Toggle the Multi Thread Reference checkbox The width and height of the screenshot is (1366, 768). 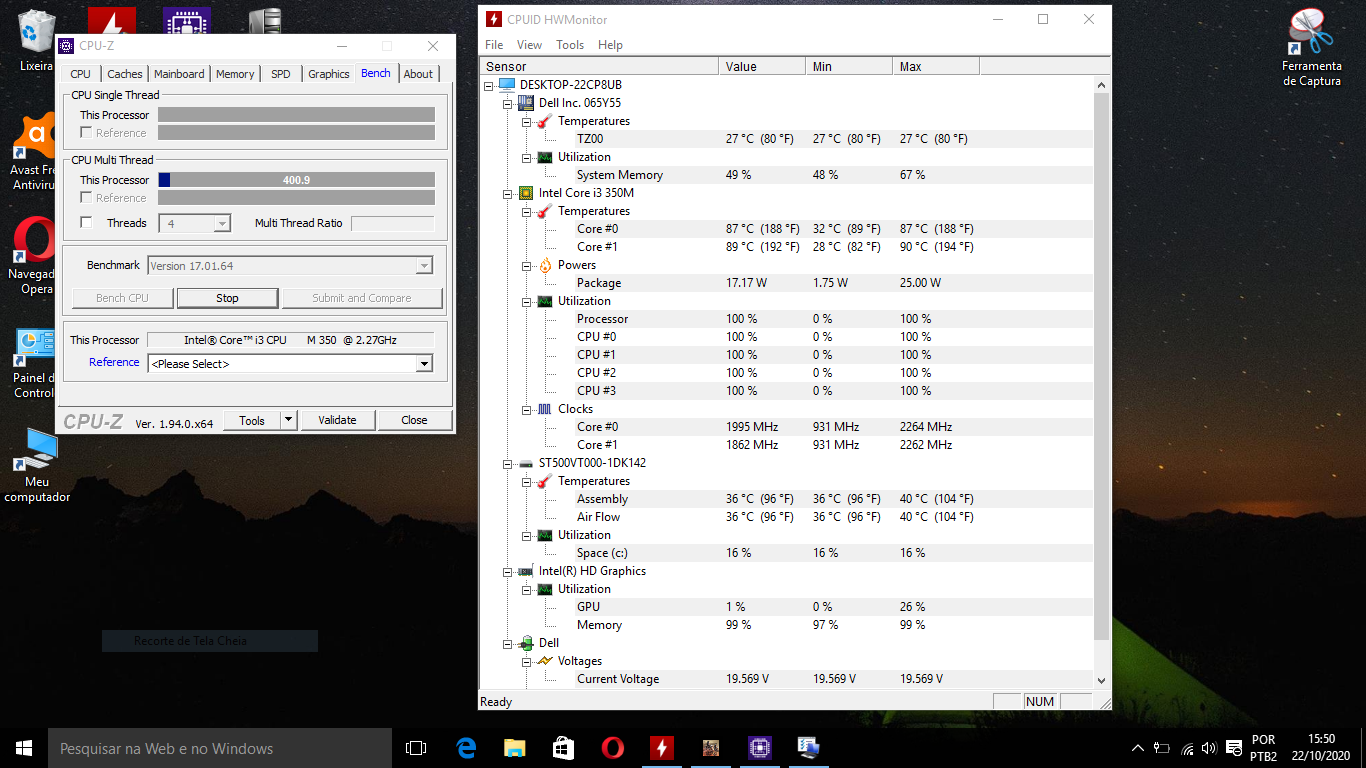(86, 197)
